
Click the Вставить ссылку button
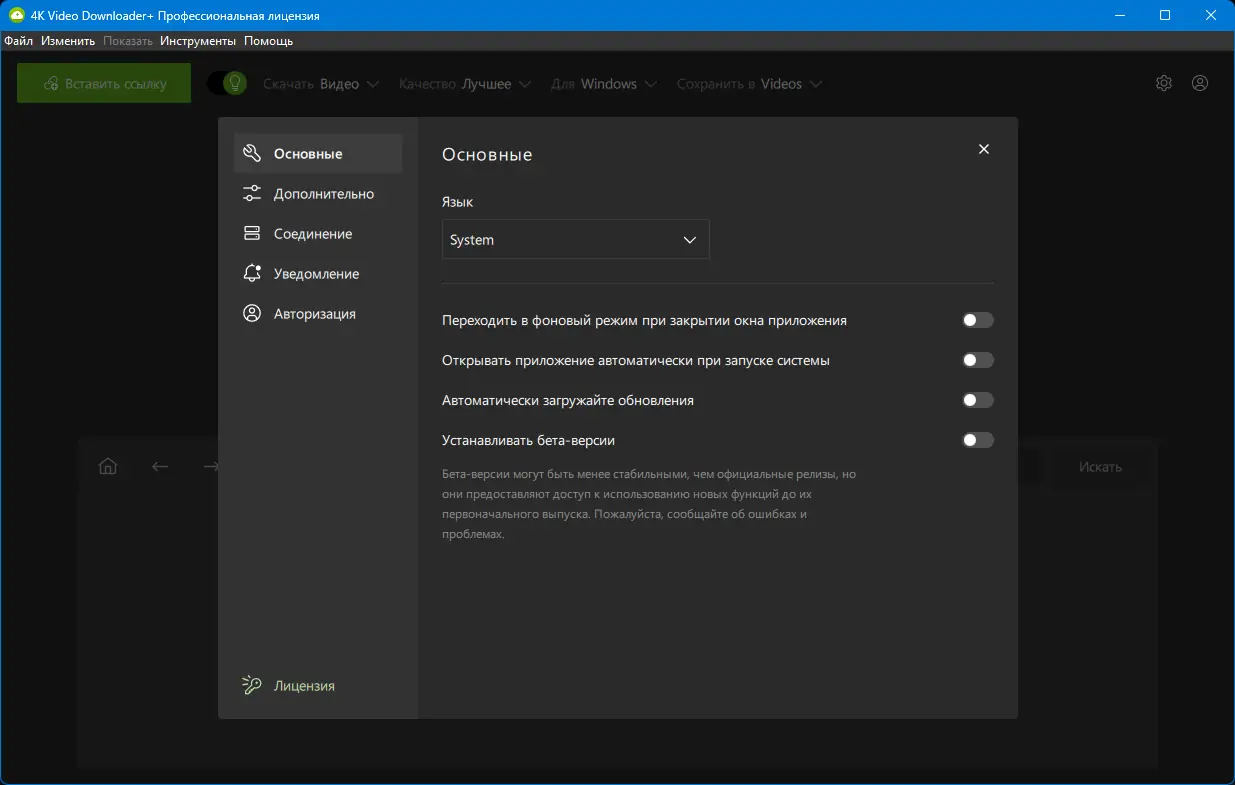coord(104,84)
